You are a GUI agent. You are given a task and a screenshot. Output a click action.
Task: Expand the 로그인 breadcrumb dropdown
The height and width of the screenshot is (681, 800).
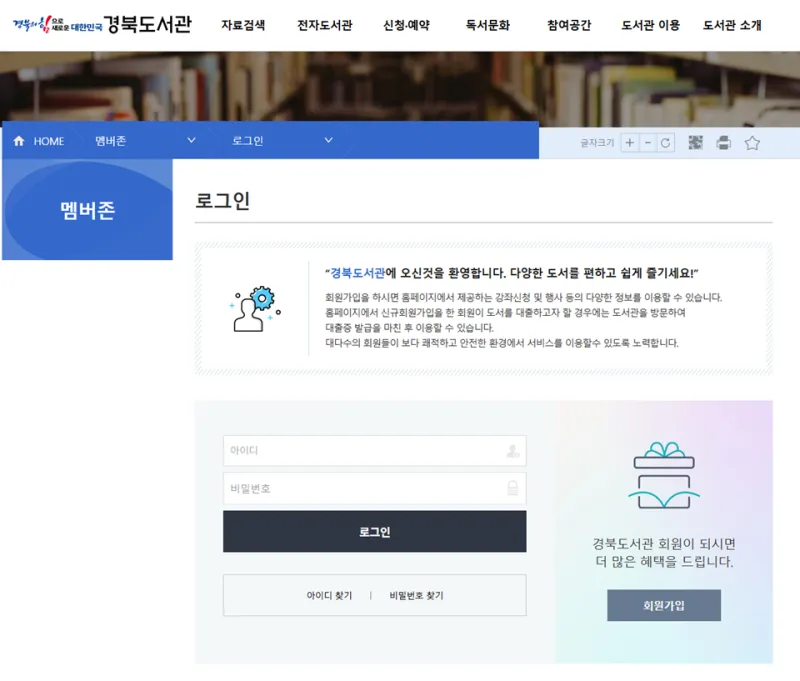[329, 140]
